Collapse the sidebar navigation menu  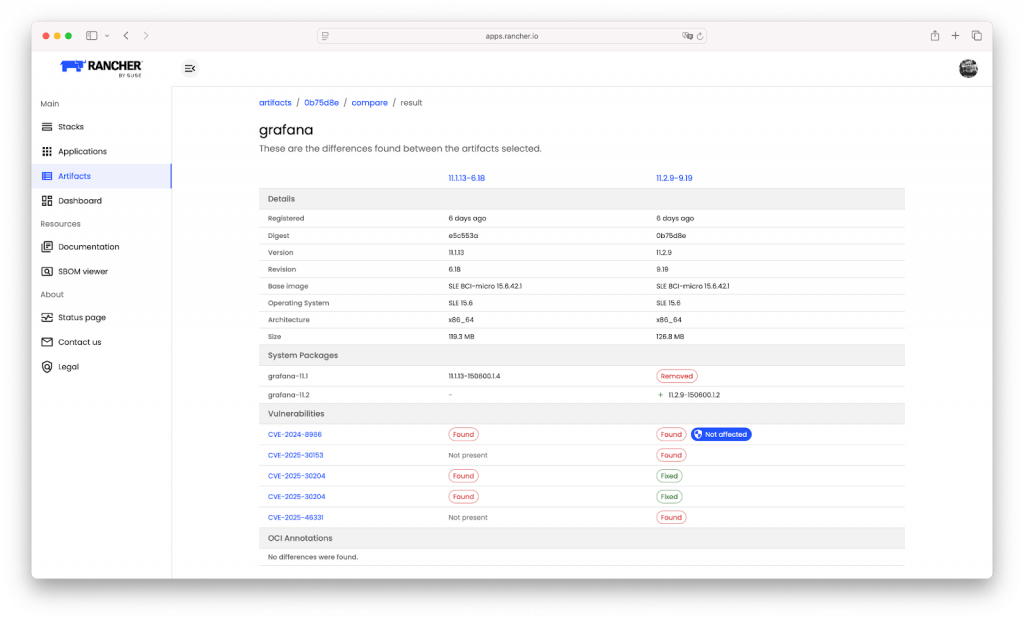click(x=190, y=68)
